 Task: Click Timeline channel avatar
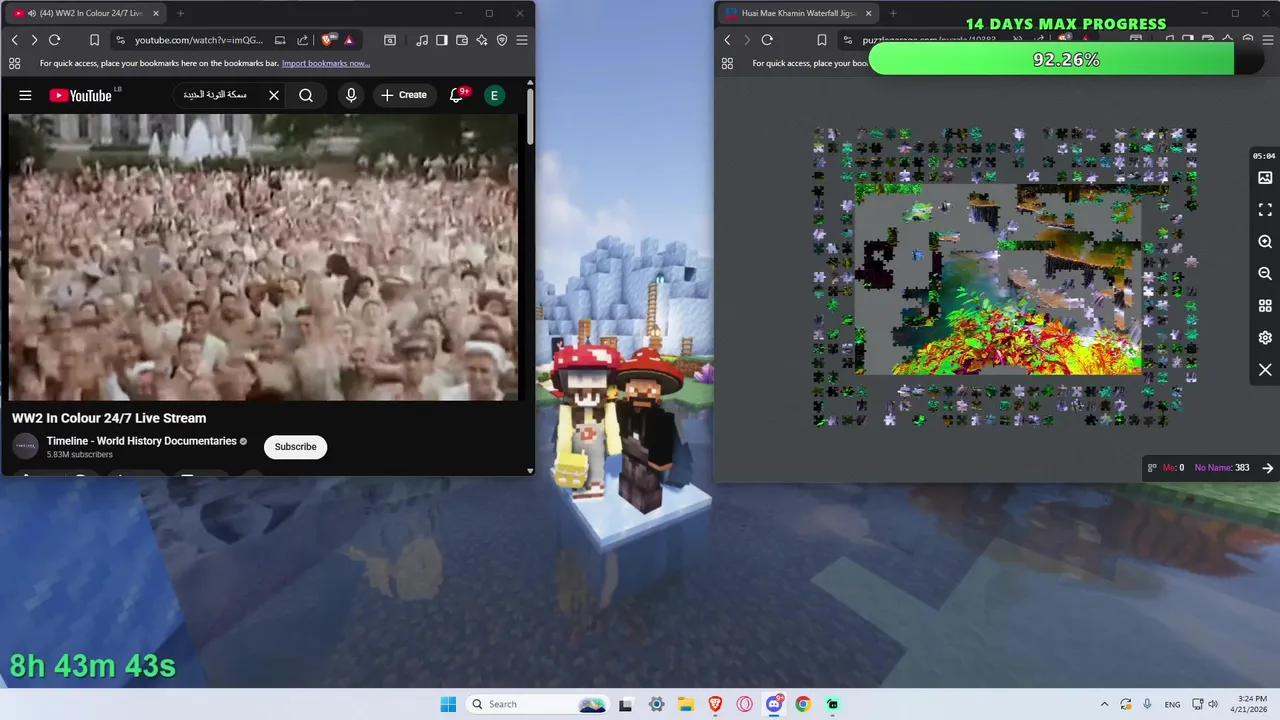tap(25, 446)
